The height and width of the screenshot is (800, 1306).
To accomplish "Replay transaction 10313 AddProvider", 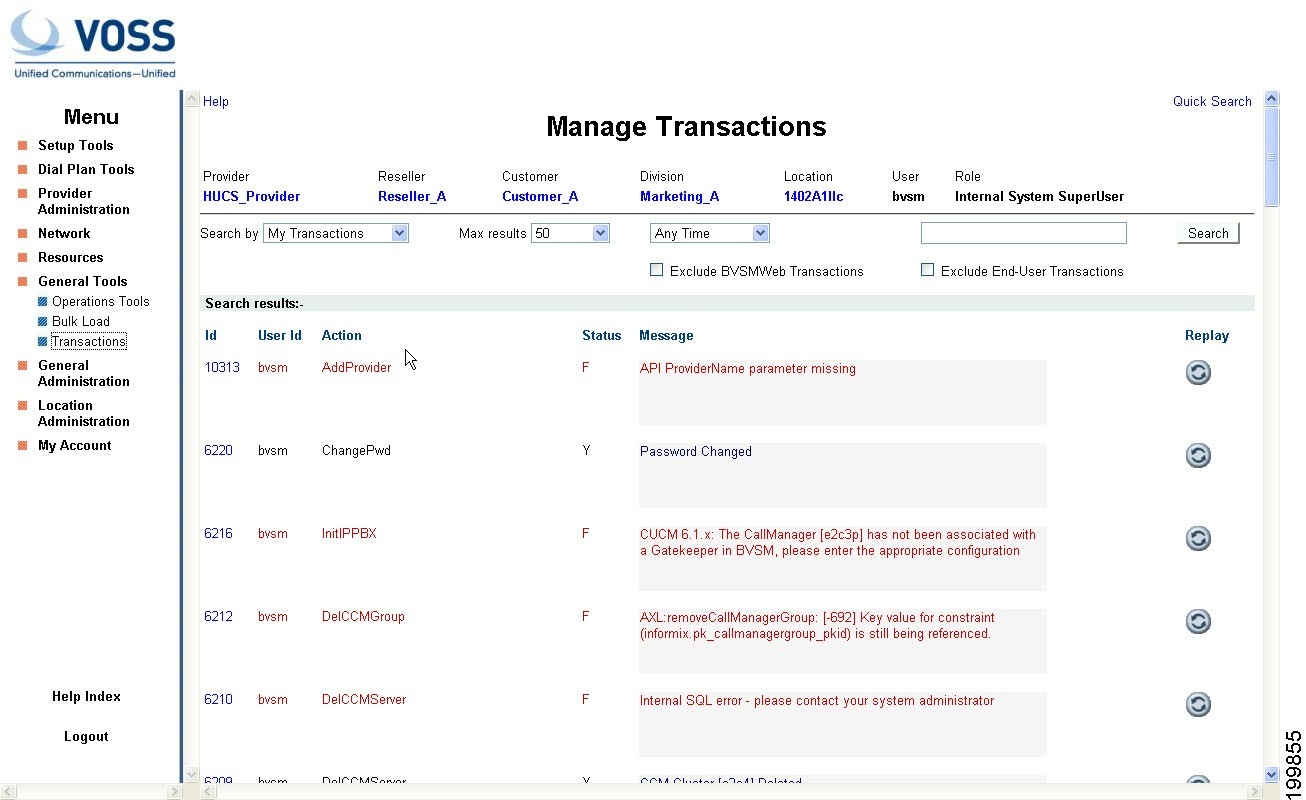I will pyautogui.click(x=1198, y=372).
